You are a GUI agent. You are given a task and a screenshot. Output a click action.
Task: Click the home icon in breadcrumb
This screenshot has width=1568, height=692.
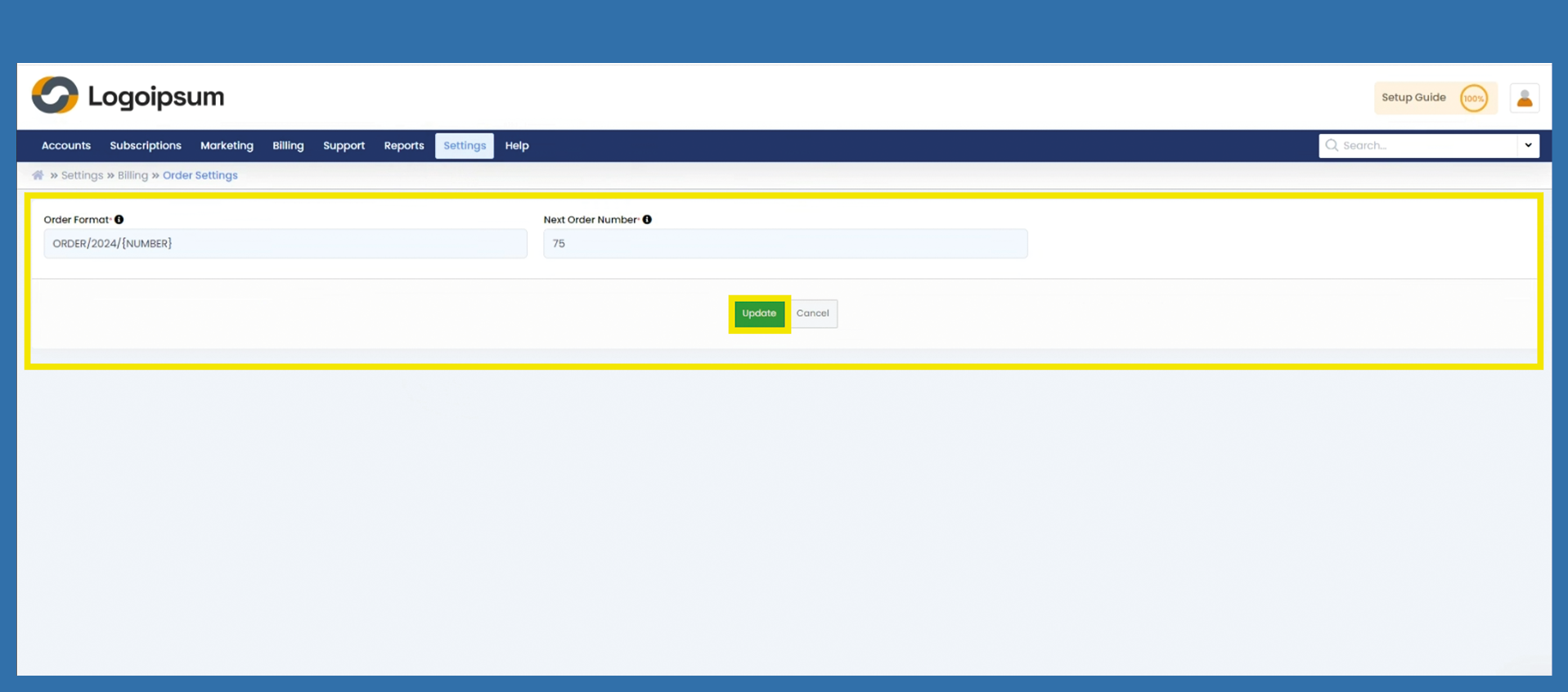click(x=38, y=175)
